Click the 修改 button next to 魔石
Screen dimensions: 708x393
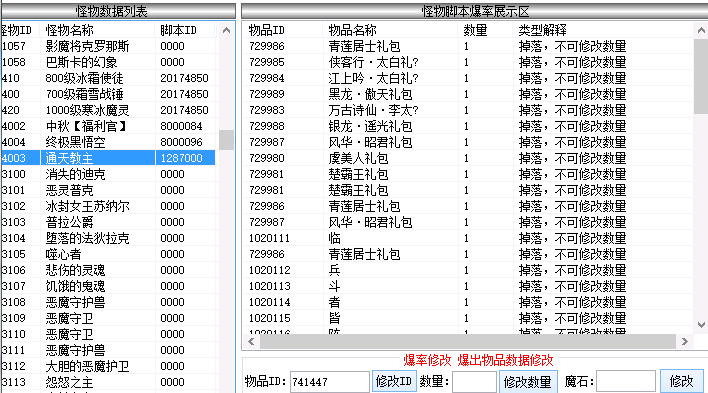coord(681,382)
